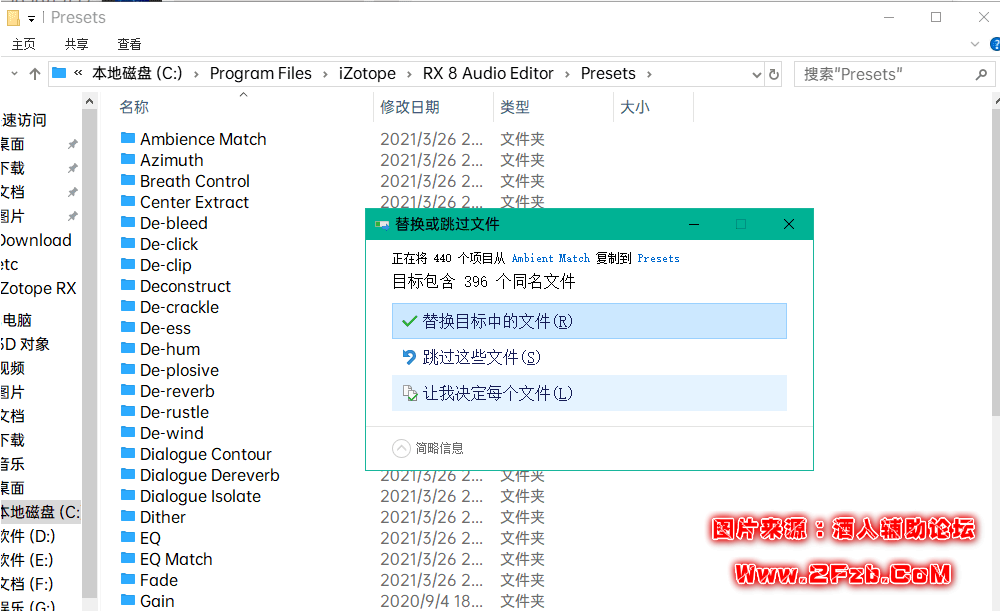Click the search magnifier icon
This screenshot has height=611, width=1000.
tap(981, 74)
